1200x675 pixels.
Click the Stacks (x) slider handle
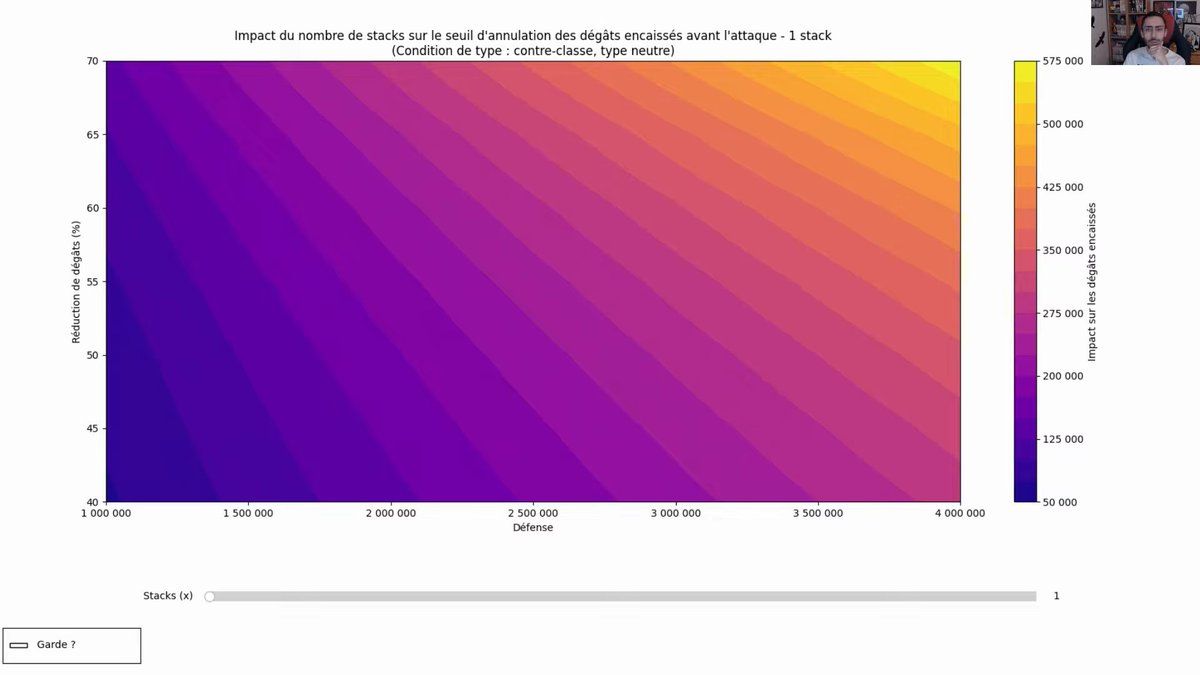coord(210,595)
